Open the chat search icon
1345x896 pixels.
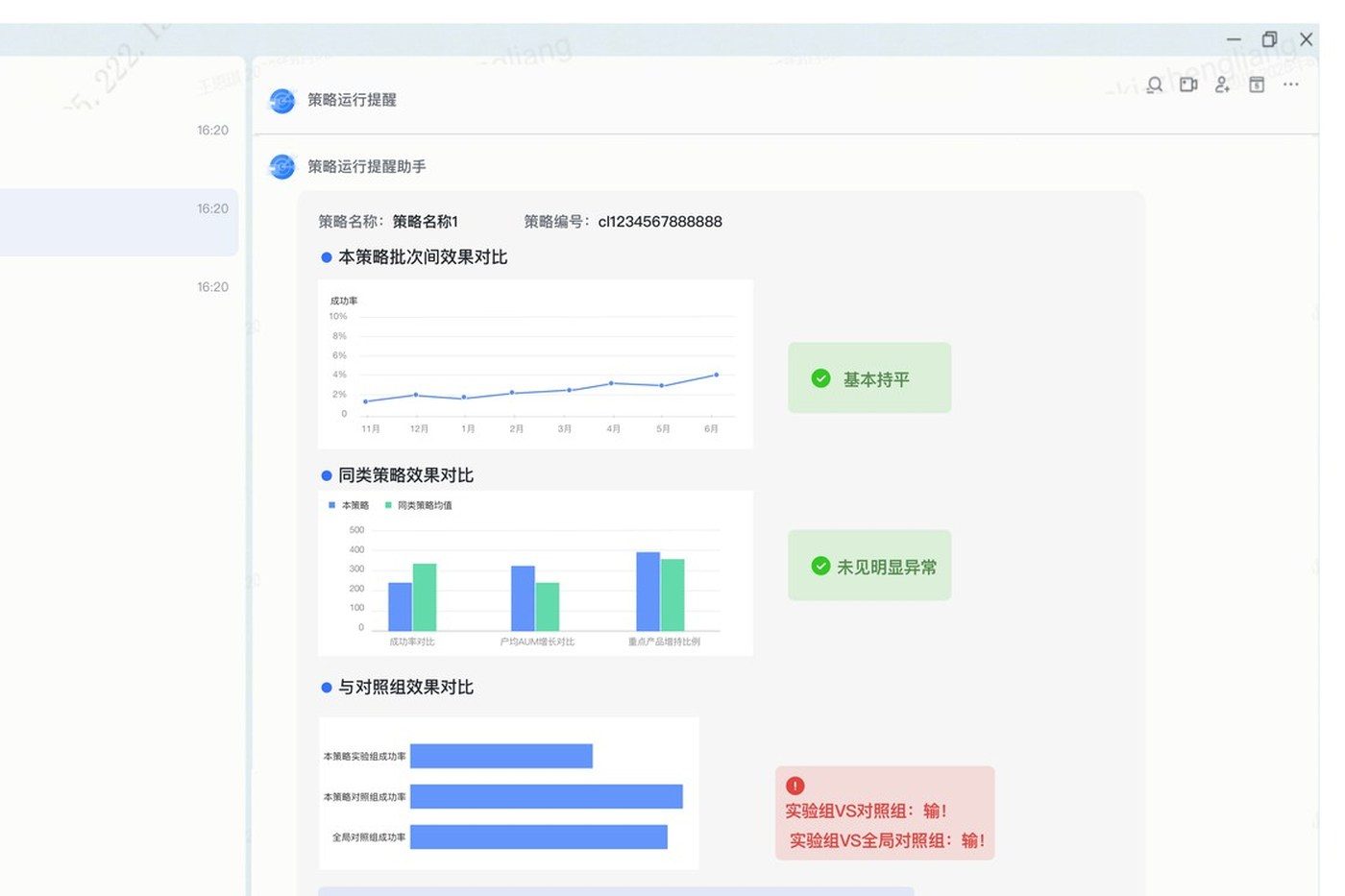coord(1155,85)
